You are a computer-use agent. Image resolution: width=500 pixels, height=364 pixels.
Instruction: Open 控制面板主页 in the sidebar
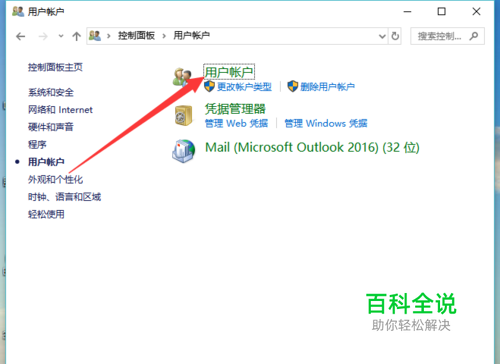tap(55, 67)
